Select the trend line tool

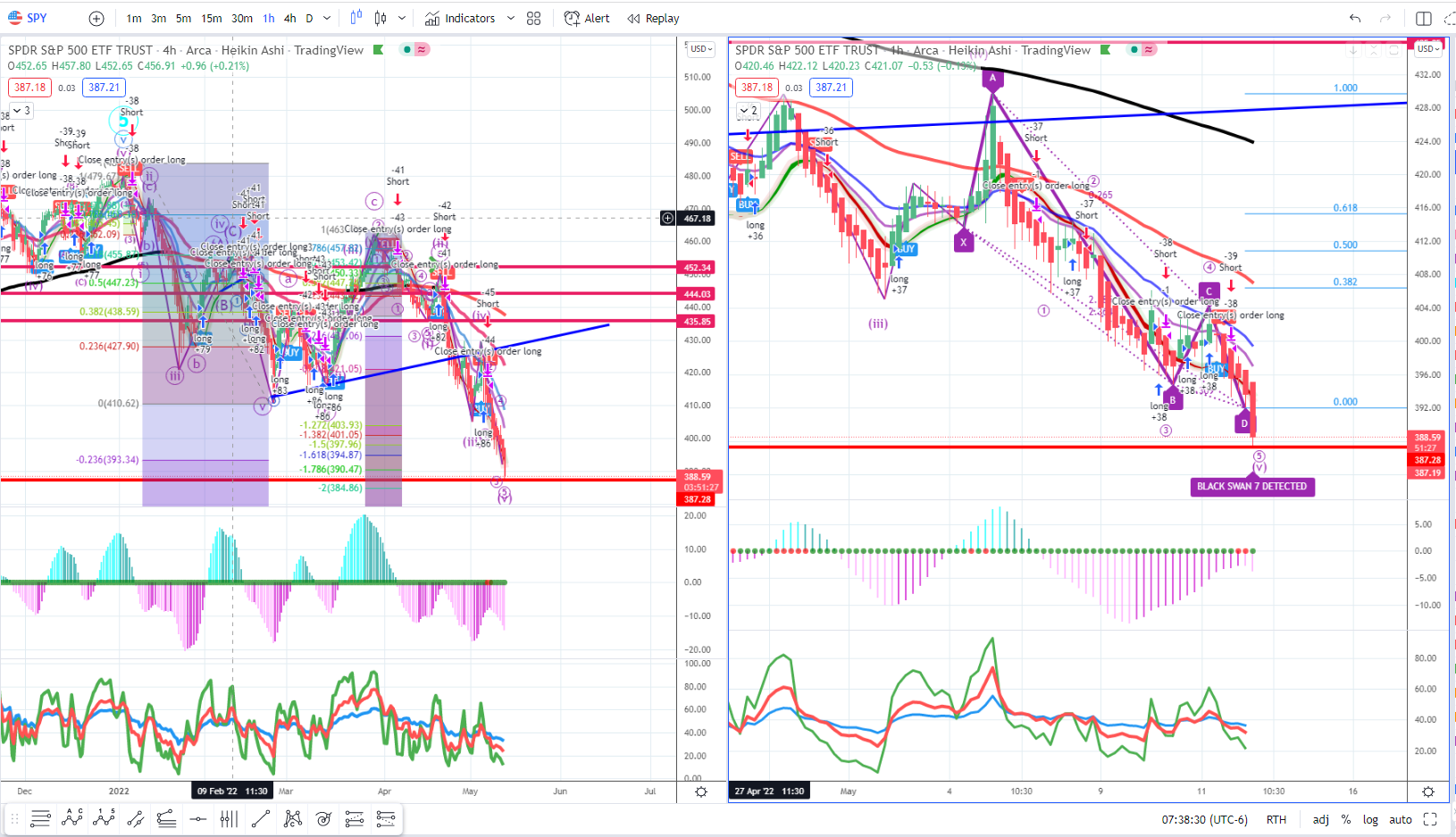(261, 818)
